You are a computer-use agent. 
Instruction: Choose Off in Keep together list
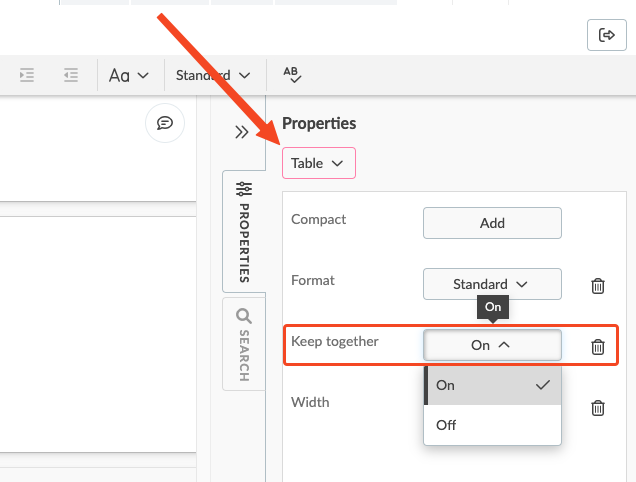(x=492, y=425)
